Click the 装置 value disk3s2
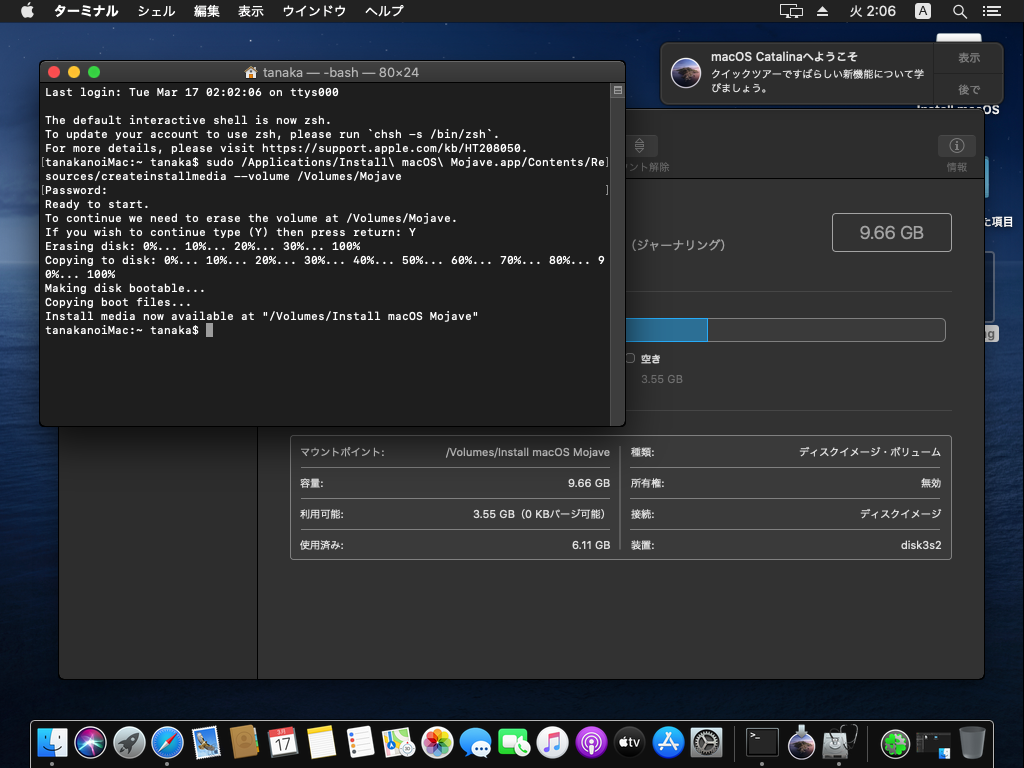The image size is (1024, 768). pyautogui.click(x=921, y=545)
